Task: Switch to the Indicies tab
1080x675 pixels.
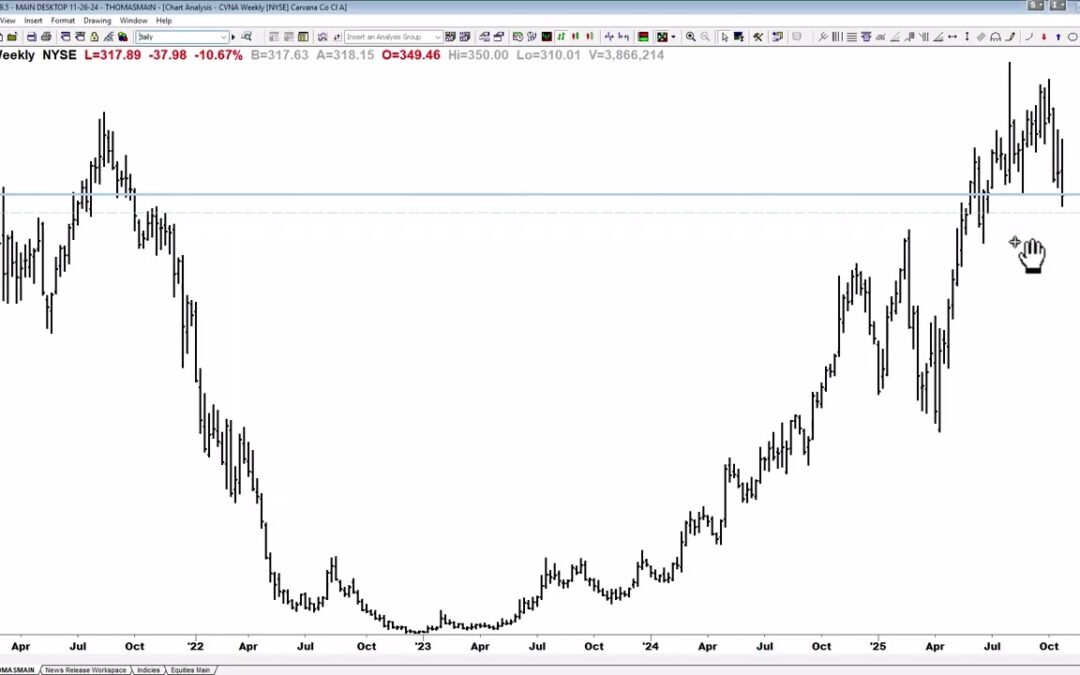Action: click(148, 669)
